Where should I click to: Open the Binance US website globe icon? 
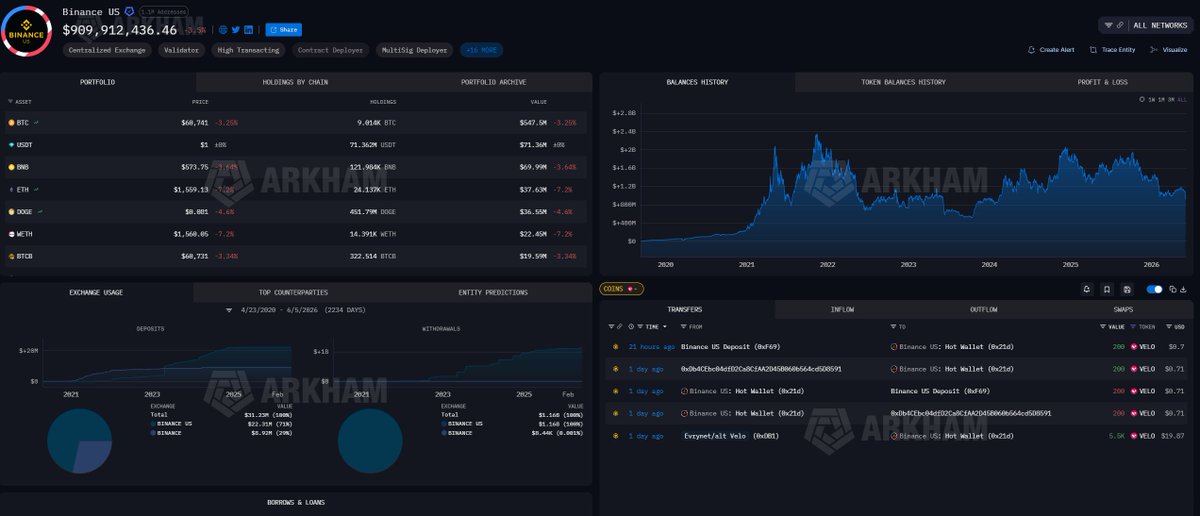[223, 30]
